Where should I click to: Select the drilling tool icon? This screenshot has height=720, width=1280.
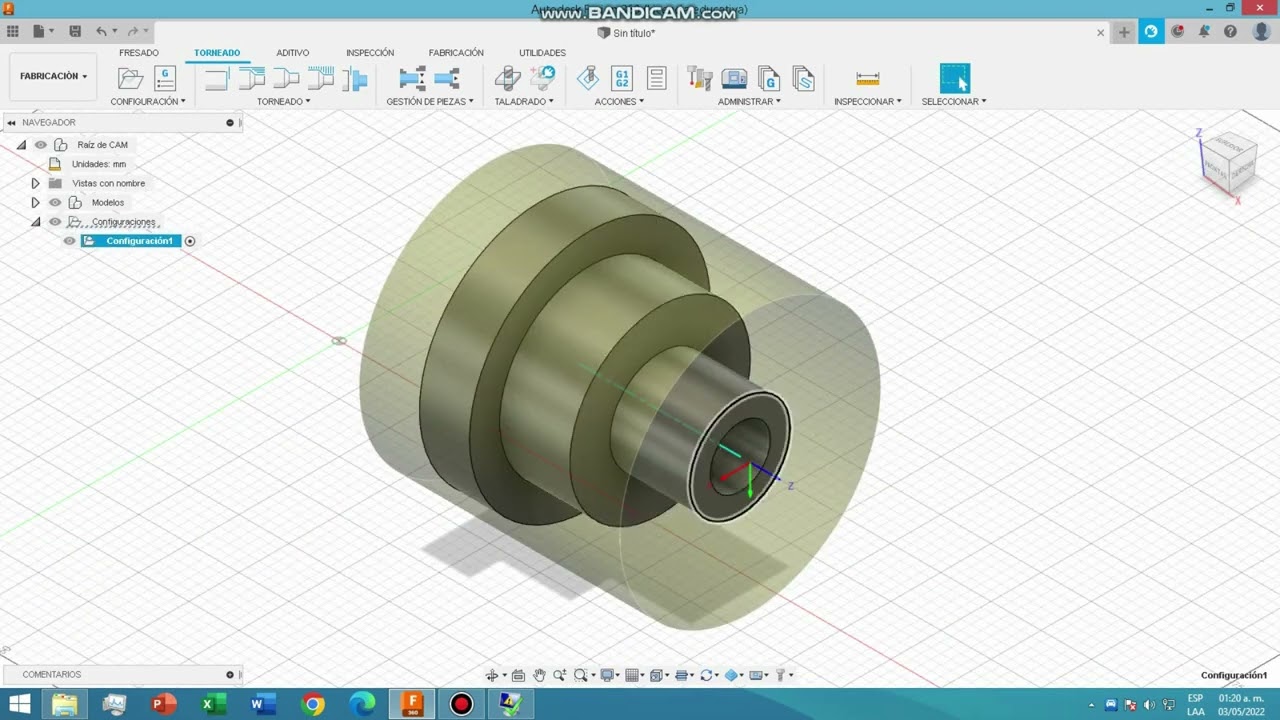pos(508,78)
